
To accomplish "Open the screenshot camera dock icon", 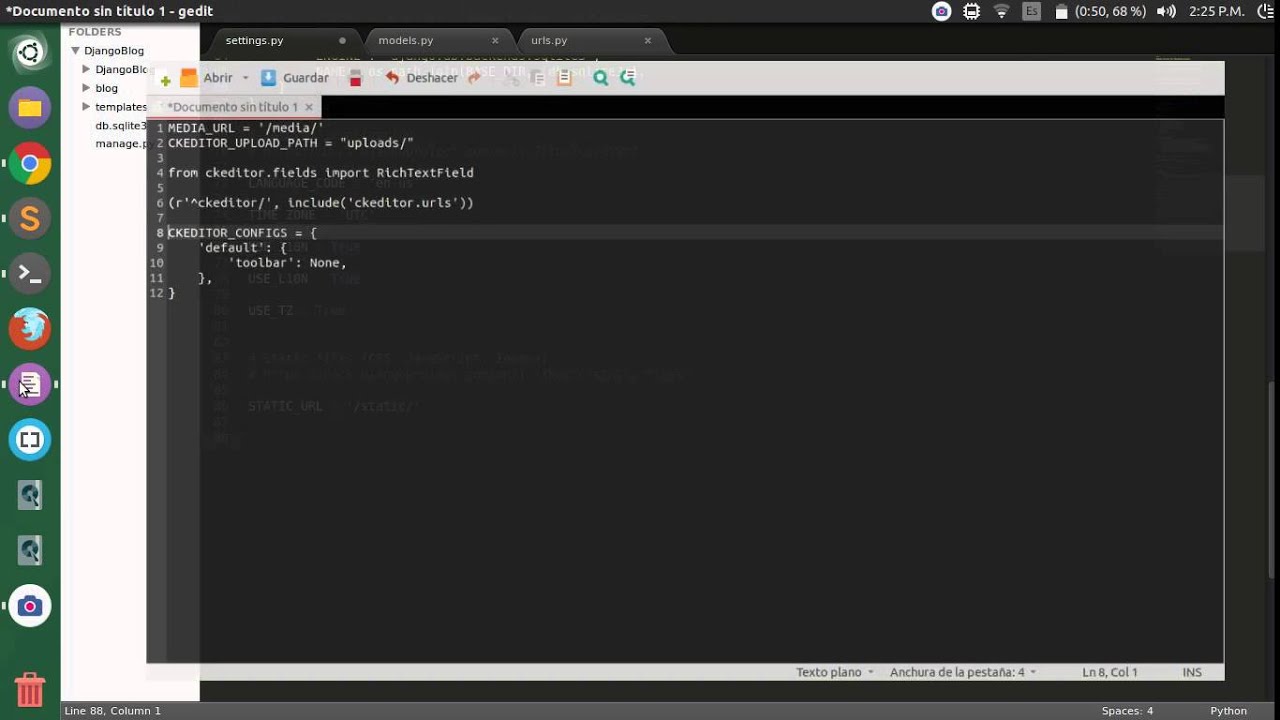I will point(30,605).
